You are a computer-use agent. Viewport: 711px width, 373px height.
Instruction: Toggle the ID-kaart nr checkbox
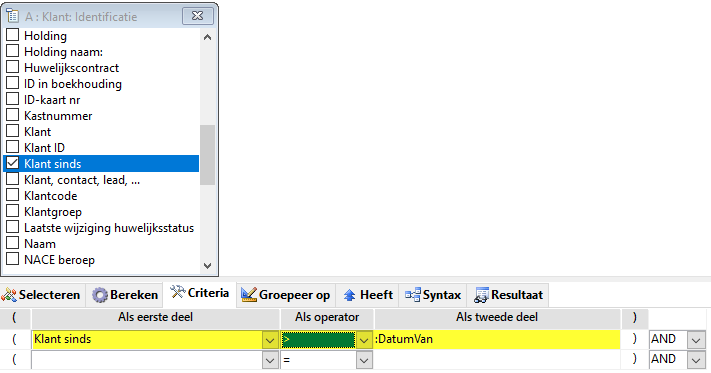tap(13, 99)
